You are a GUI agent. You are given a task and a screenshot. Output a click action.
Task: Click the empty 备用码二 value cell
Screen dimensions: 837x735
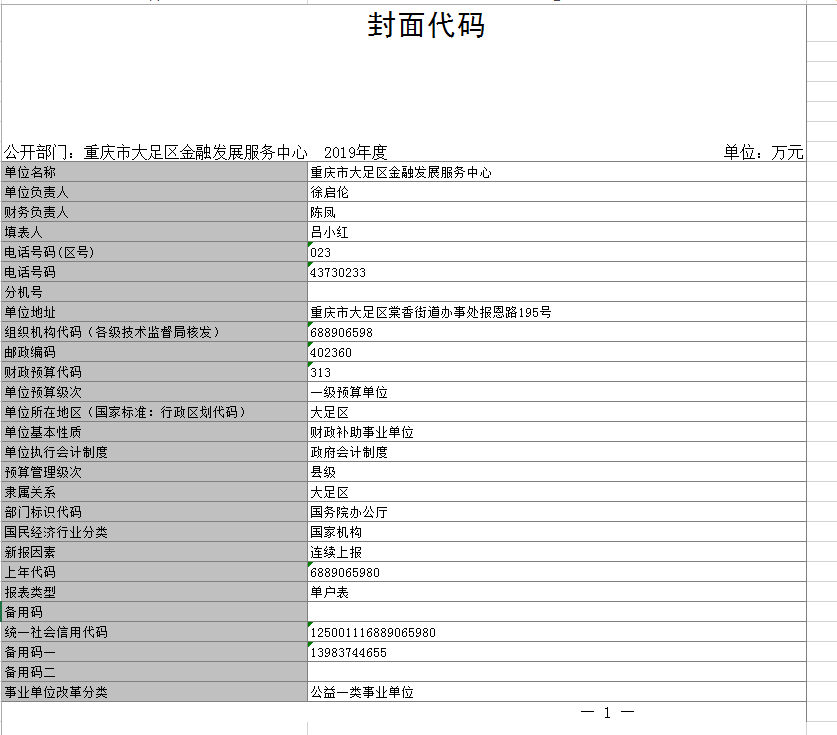[x=557, y=672]
